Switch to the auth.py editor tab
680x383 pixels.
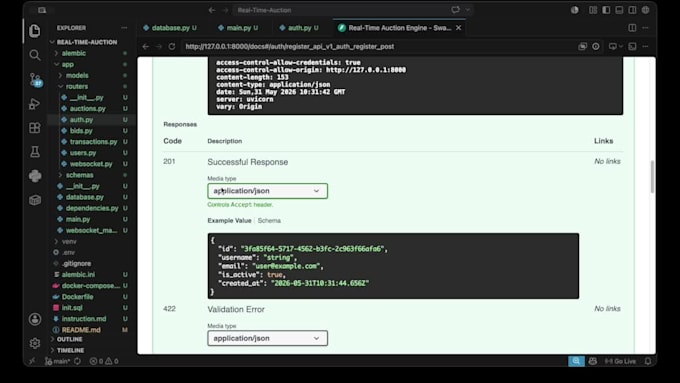point(299,28)
